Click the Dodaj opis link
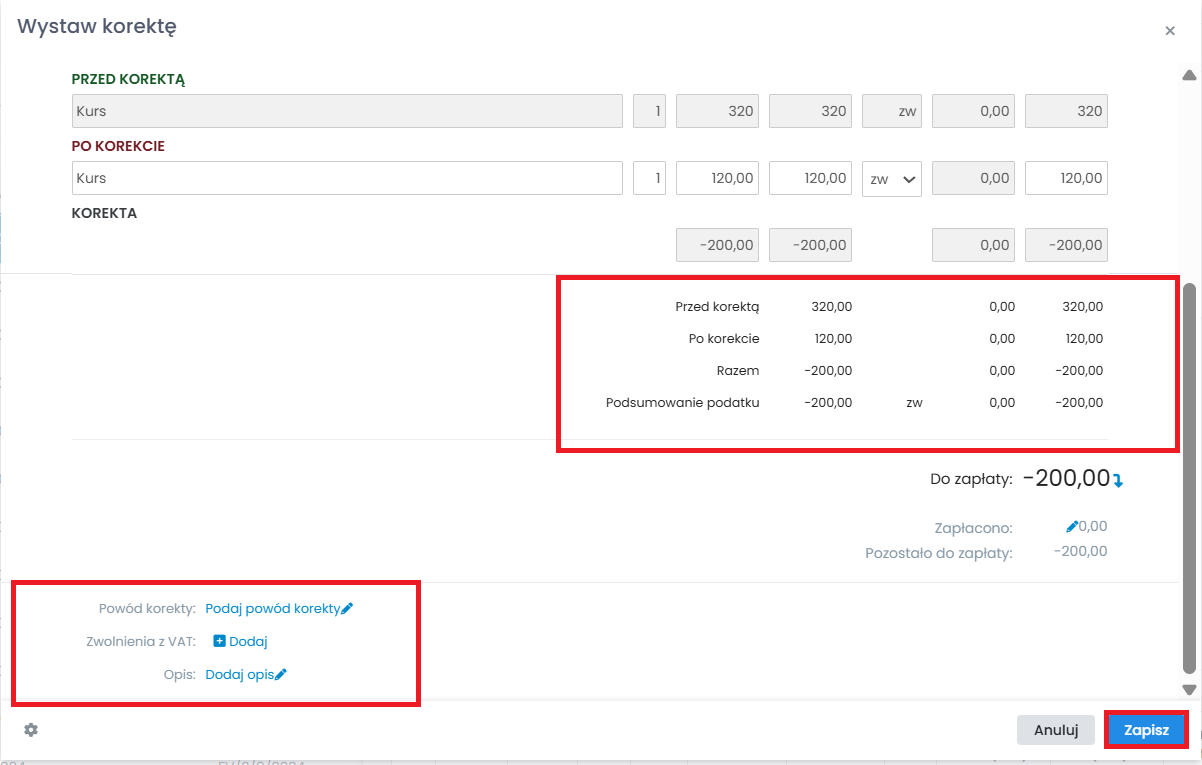This screenshot has height=765, width=1202. [239, 675]
